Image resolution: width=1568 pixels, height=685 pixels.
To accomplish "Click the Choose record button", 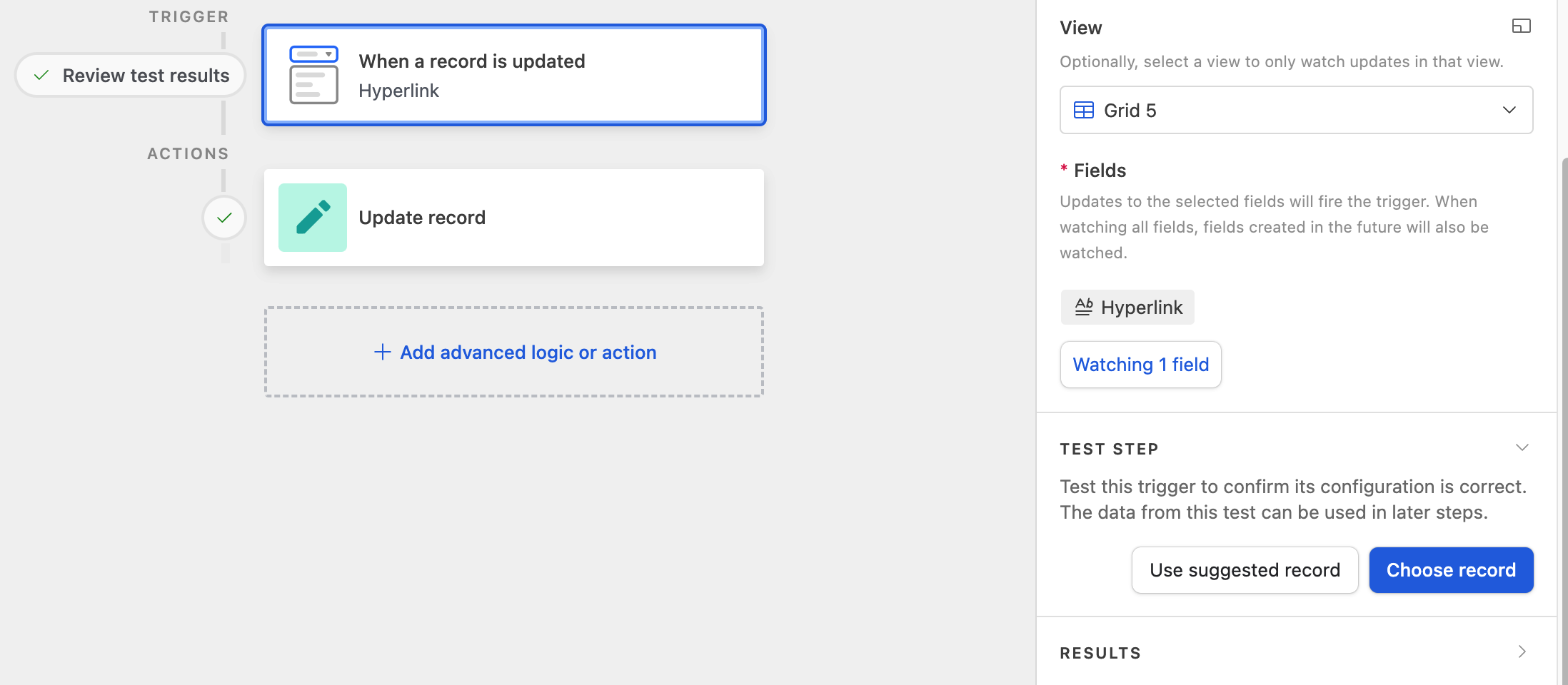I will point(1451,570).
